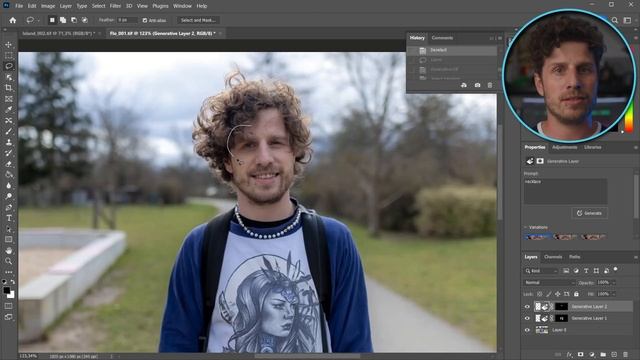Hide the Generative Layer 2 layer

[527, 307]
